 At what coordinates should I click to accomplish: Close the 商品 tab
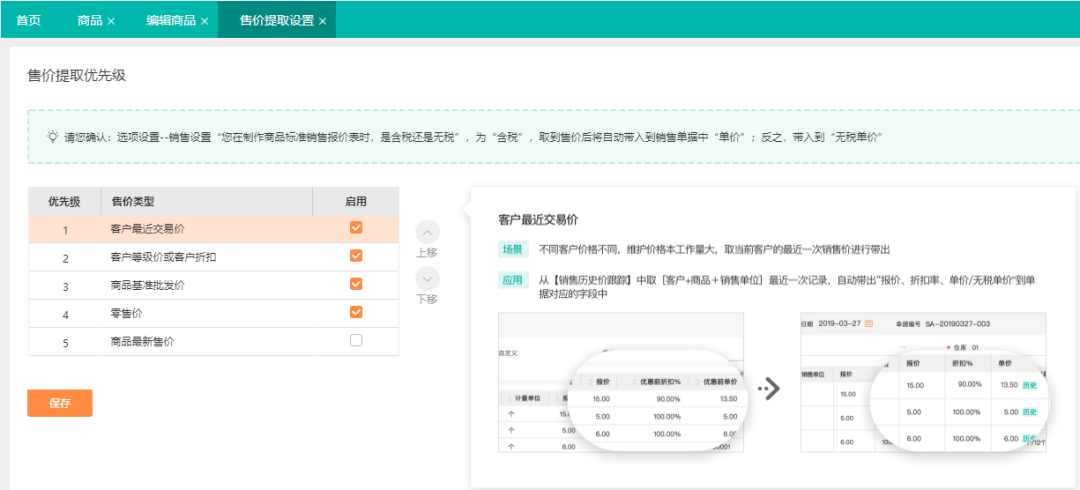pyautogui.click(x=111, y=21)
